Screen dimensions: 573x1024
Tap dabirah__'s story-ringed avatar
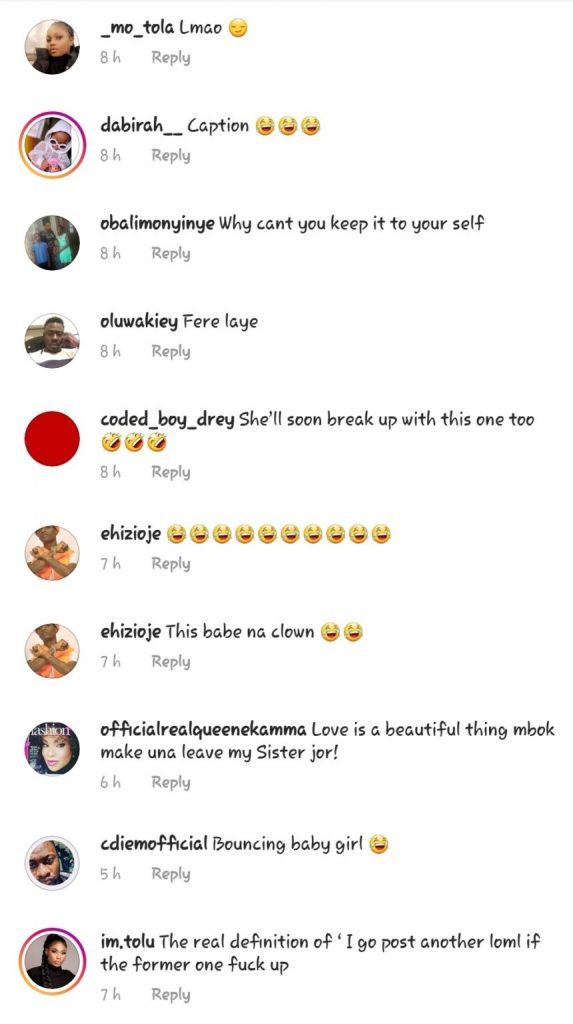[52, 144]
